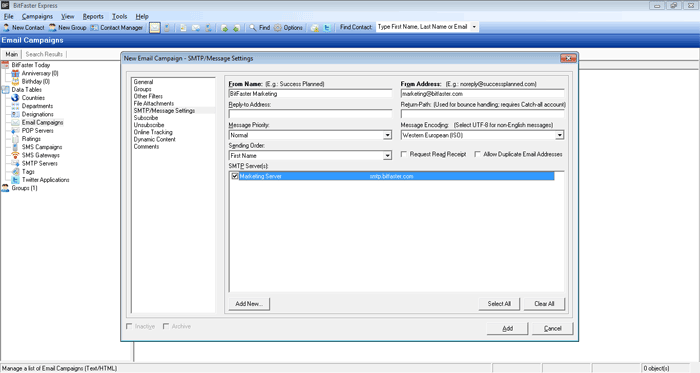Click the SMS Gateways antenna icon
The image size is (700, 373).
pos(16,155)
